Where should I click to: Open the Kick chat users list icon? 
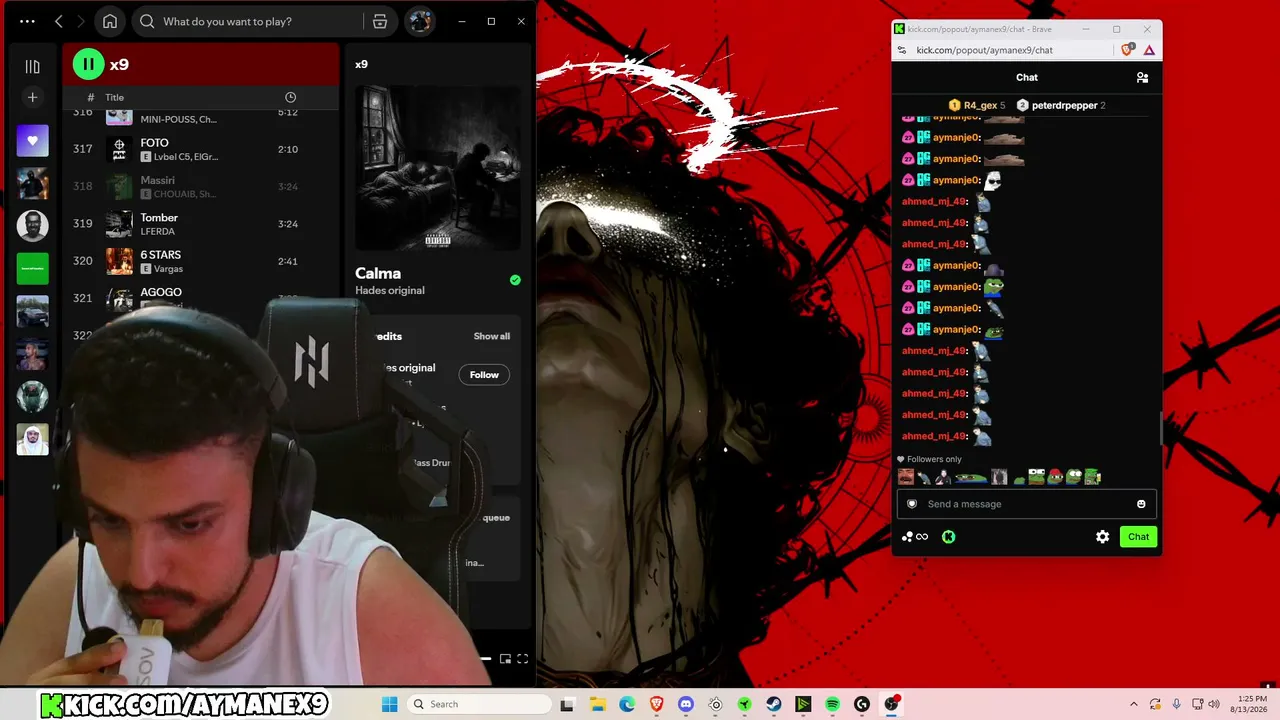(x=1142, y=77)
